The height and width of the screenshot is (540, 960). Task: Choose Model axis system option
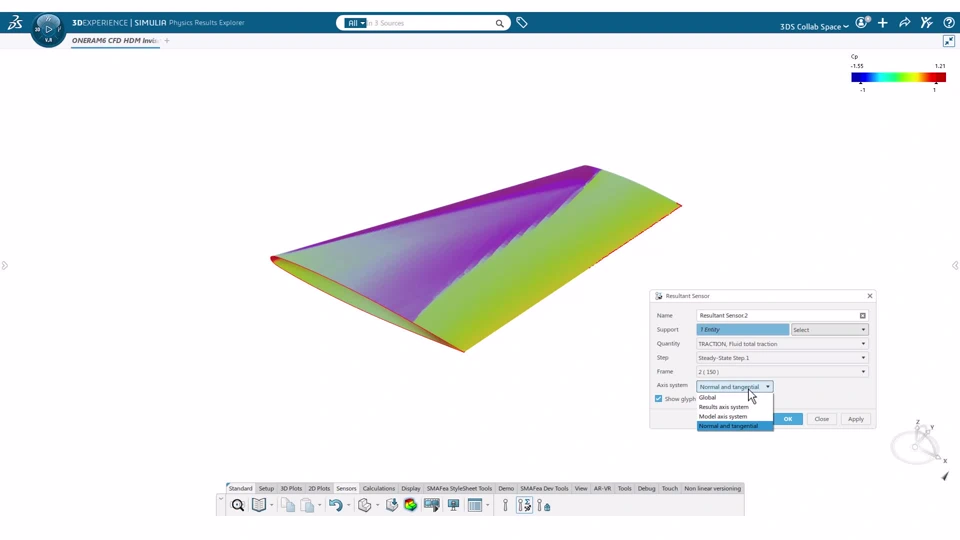coord(735,416)
